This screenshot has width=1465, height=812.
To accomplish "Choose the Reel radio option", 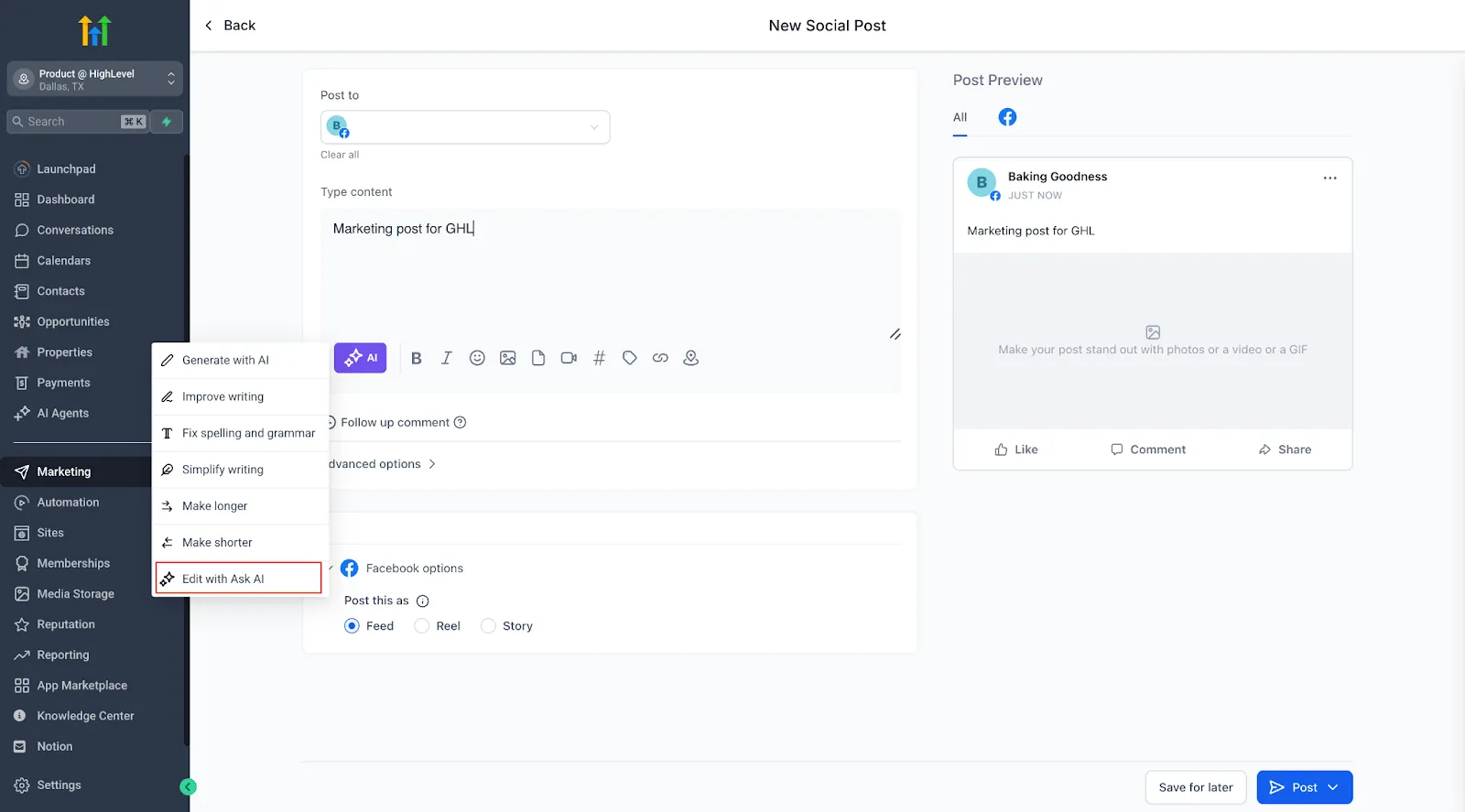I will (x=422, y=626).
